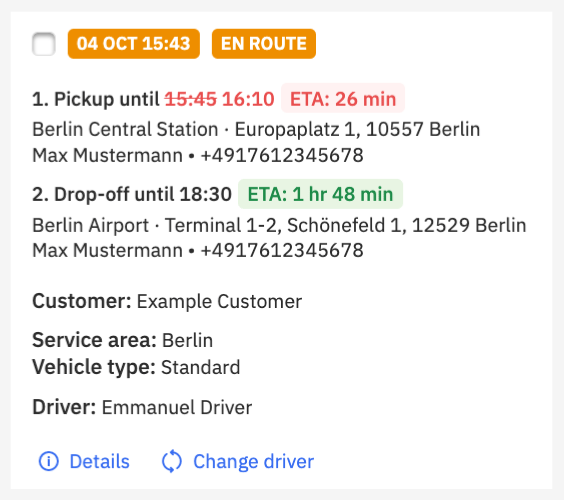Click the 04 OCT 15:43 date badge
This screenshot has width=564, height=500.
(x=133, y=44)
